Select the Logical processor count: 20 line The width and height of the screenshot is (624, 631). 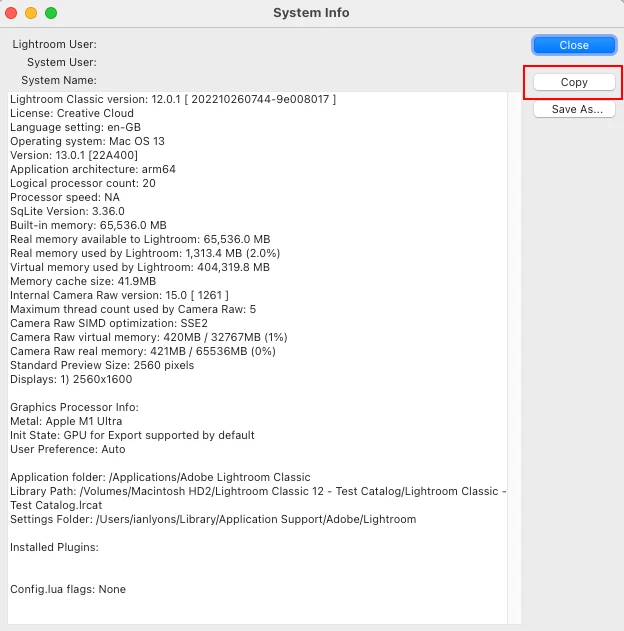coord(82,183)
